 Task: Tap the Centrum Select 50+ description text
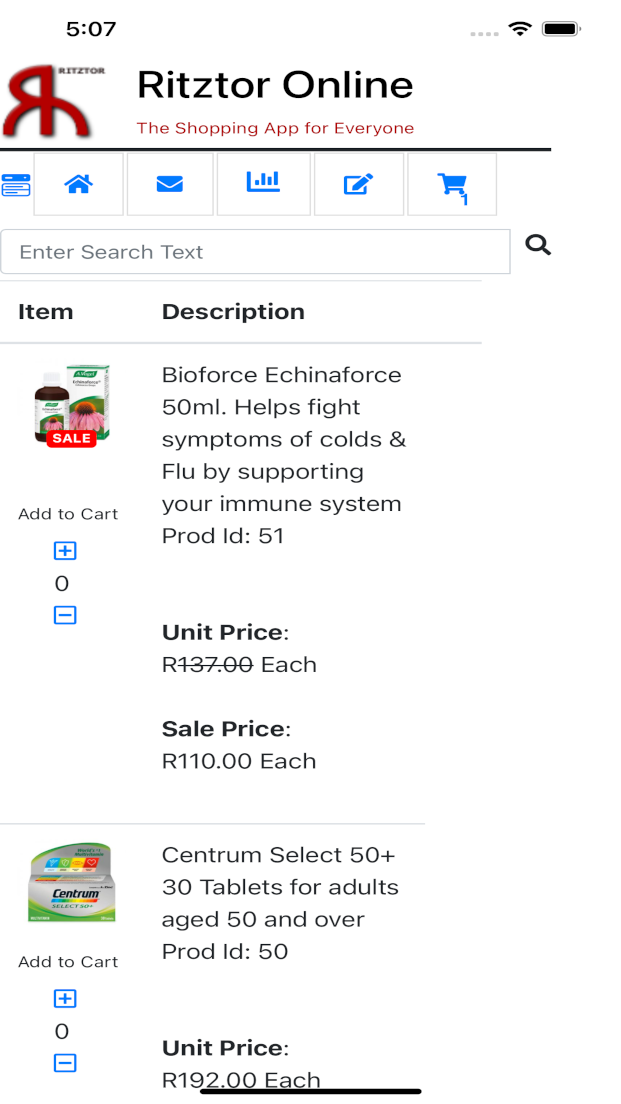coord(280,887)
